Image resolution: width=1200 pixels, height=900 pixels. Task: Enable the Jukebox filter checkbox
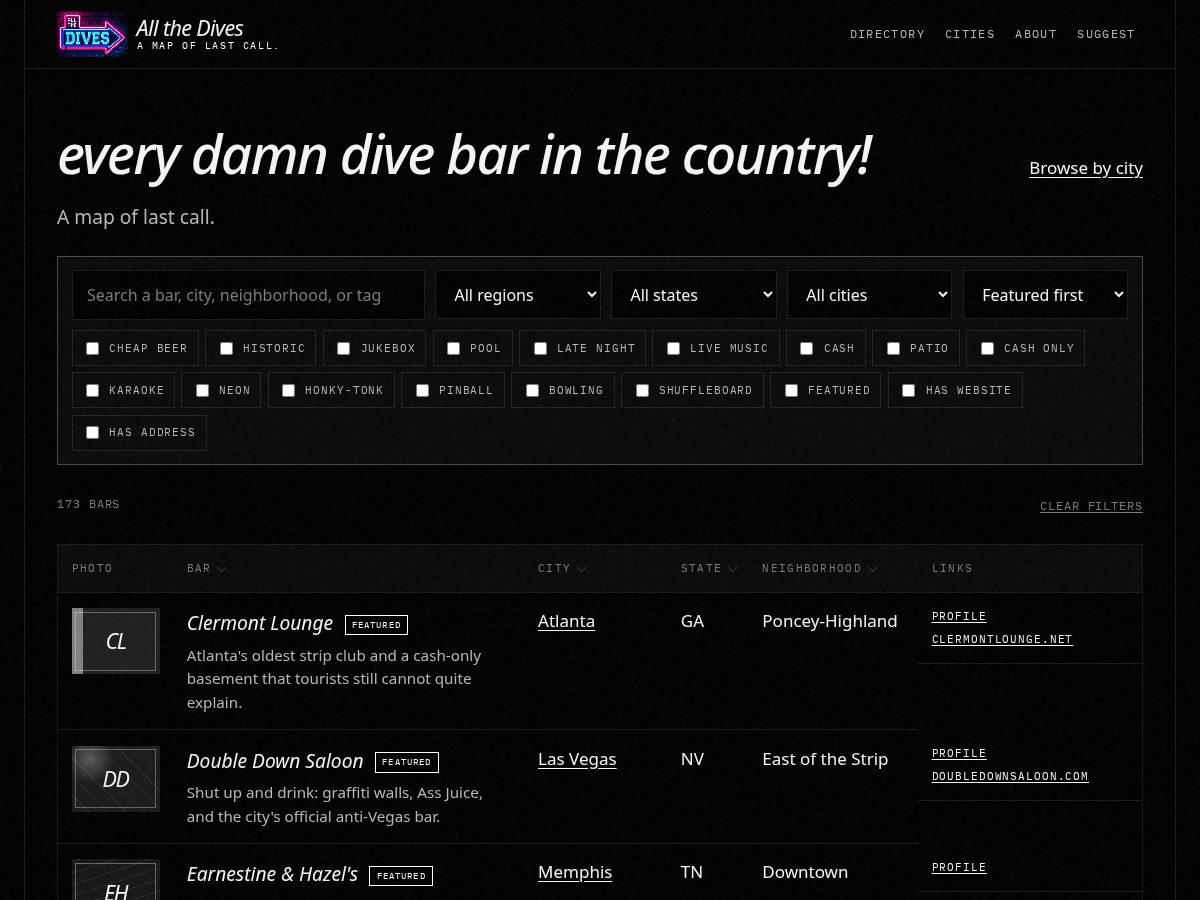click(343, 348)
